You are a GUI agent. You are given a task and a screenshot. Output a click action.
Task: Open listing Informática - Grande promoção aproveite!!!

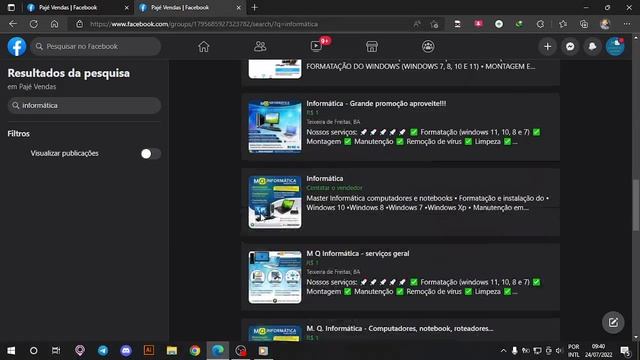click(376, 103)
